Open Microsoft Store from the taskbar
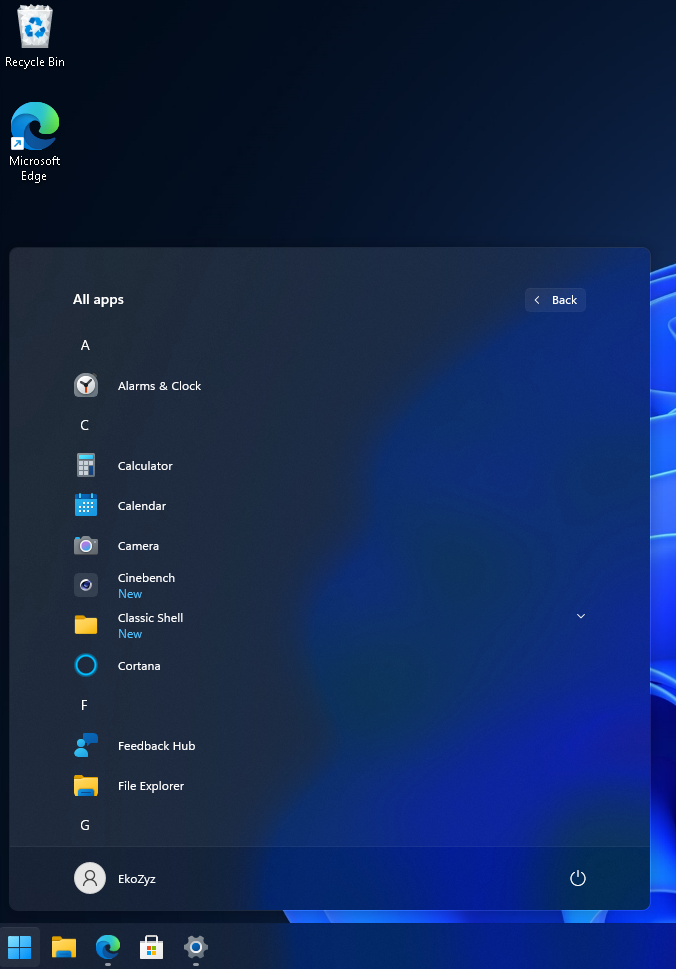 tap(151, 947)
